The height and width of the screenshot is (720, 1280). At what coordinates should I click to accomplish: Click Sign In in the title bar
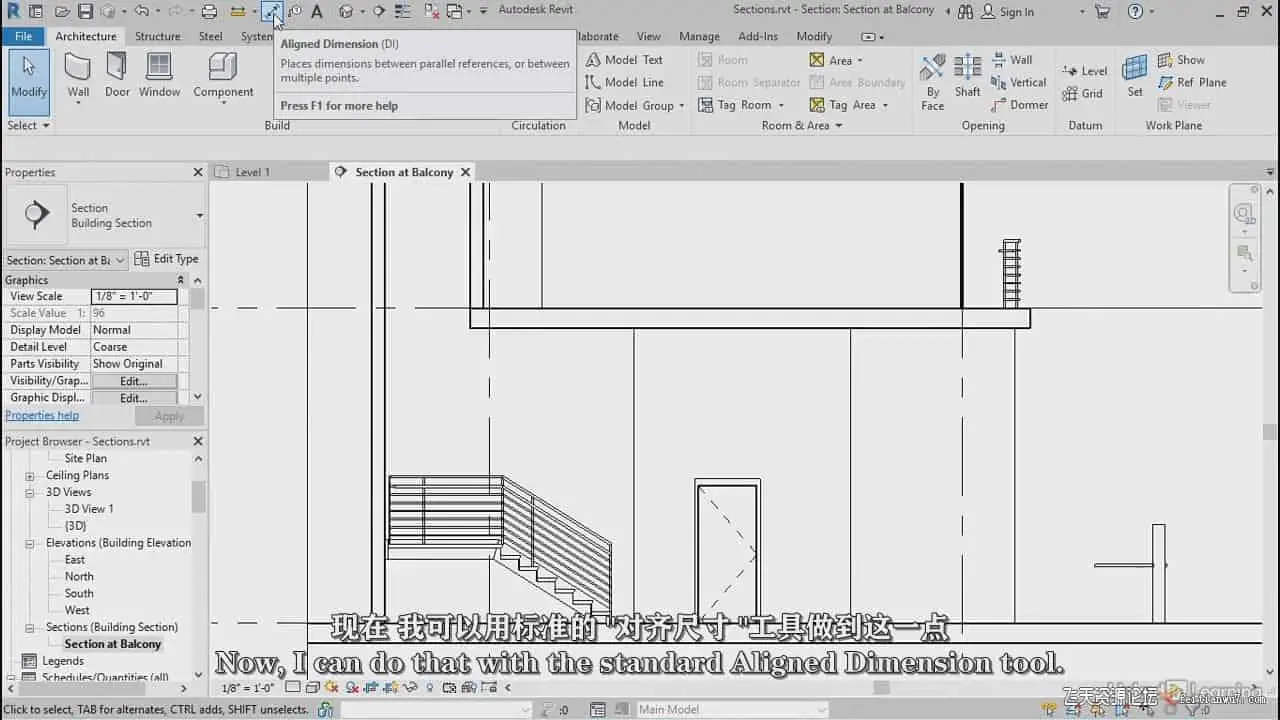(x=1007, y=12)
